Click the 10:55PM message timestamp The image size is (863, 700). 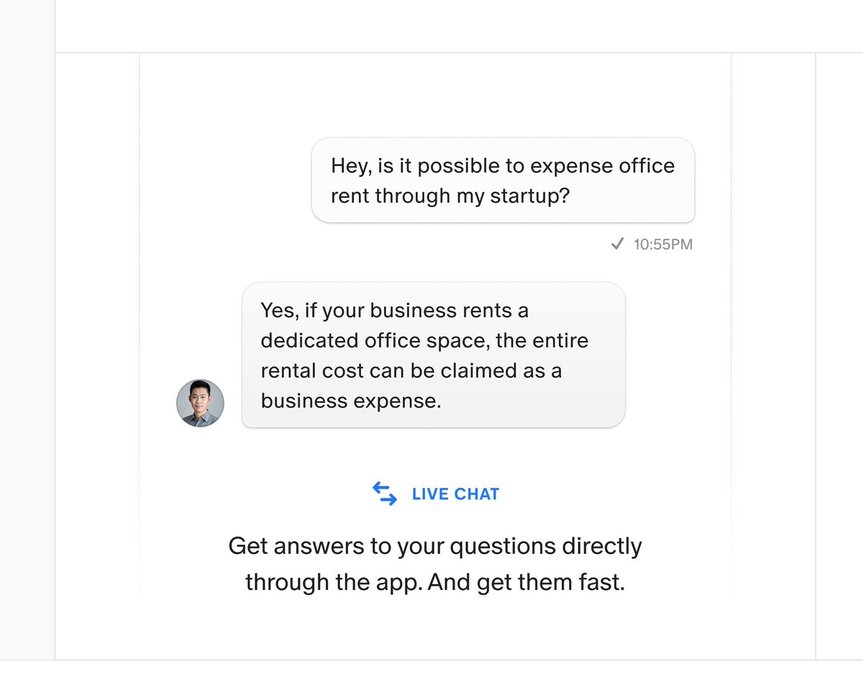click(663, 244)
